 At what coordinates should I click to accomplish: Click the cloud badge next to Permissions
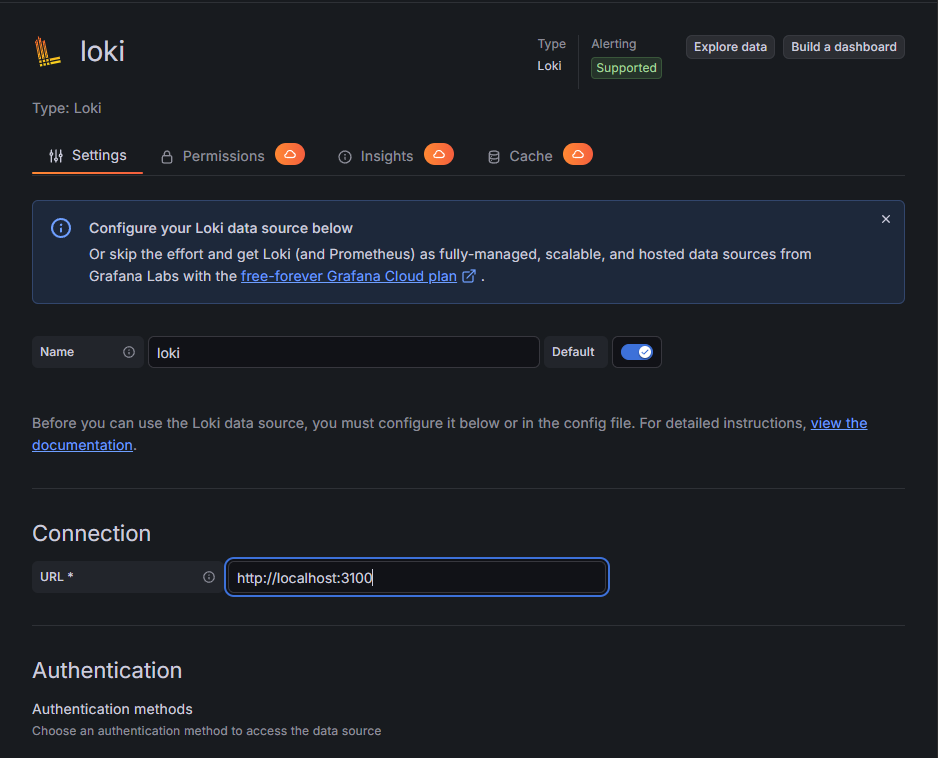pos(290,154)
